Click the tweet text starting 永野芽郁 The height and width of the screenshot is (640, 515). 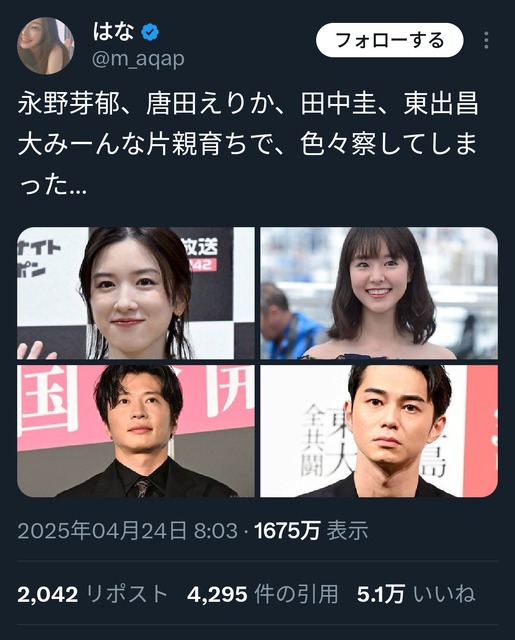(248, 146)
